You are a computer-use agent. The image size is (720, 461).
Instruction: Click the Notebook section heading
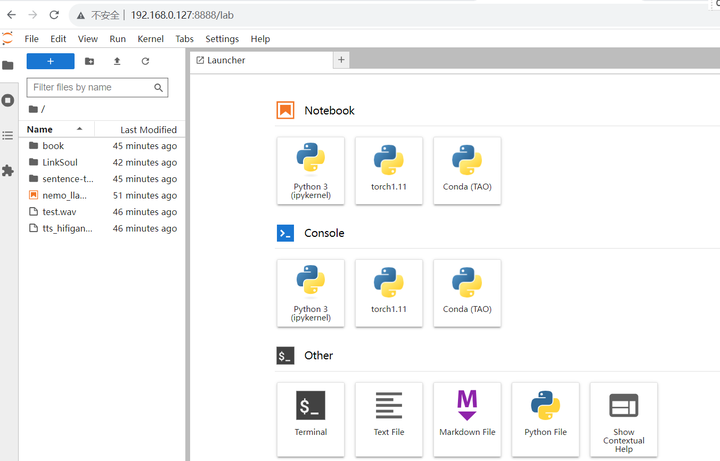(329, 111)
